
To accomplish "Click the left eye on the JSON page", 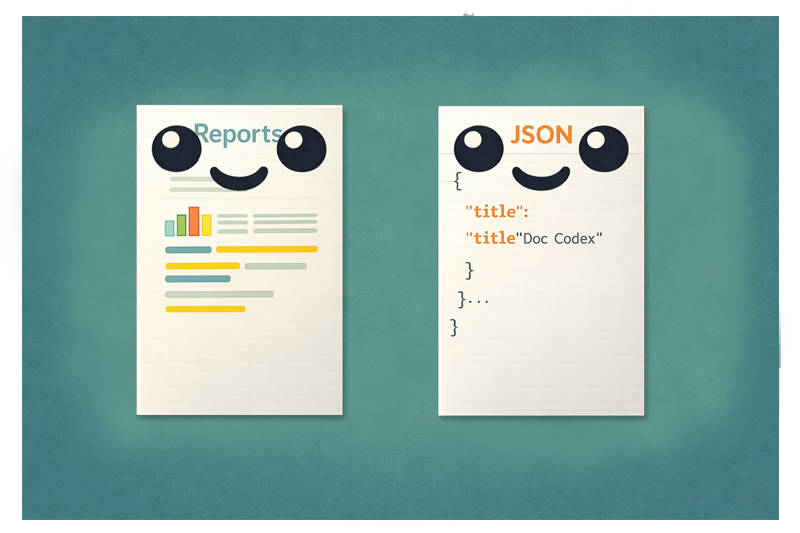I will coord(480,150).
